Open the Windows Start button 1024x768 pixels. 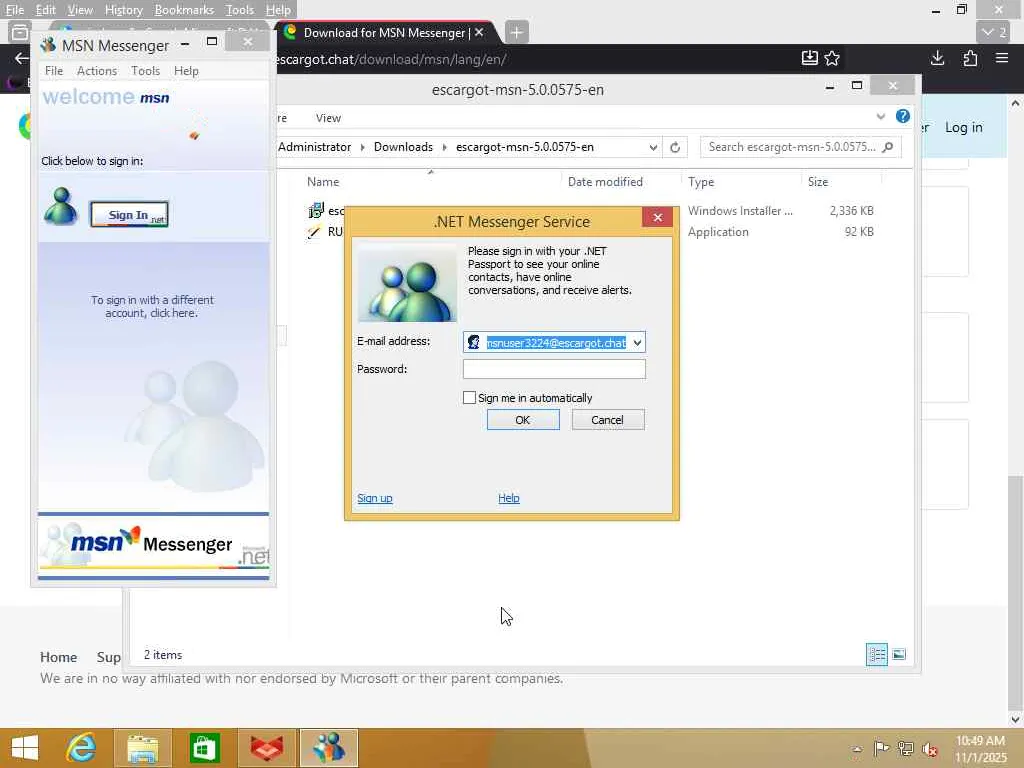click(x=25, y=748)
